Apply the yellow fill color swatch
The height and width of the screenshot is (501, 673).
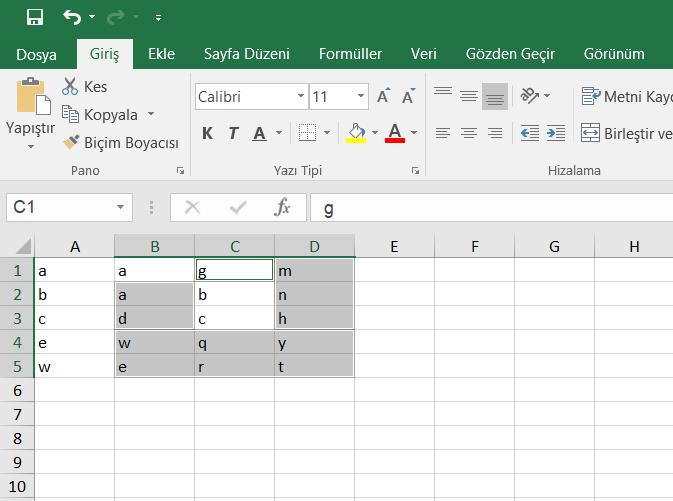(x=355, y=133)
